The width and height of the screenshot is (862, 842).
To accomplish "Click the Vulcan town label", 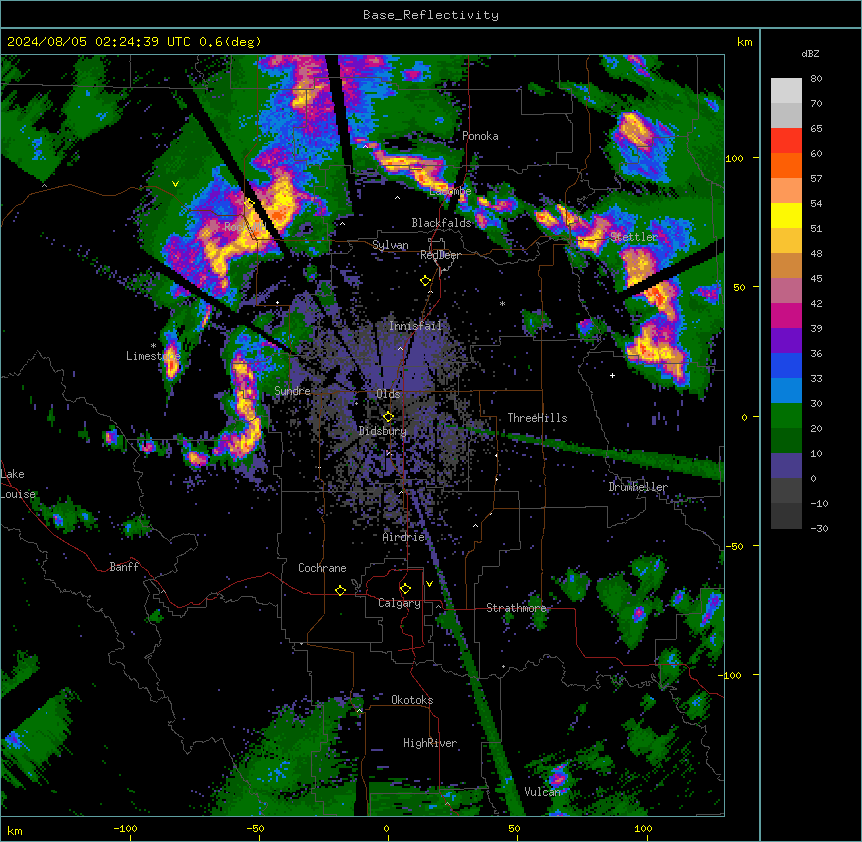I will click(542, 792).
